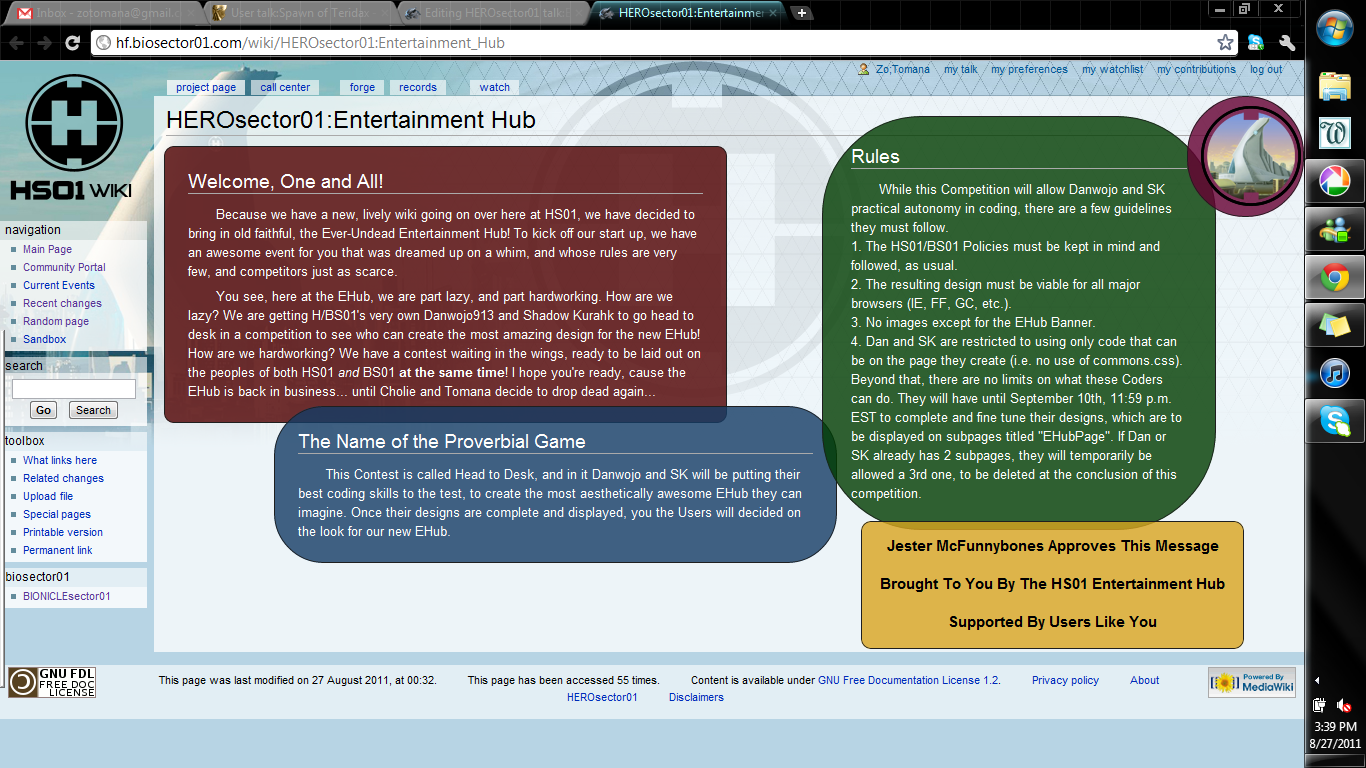
Task: Open Sticky Notes from the taskbar
Action: (x=1335, y=326)
